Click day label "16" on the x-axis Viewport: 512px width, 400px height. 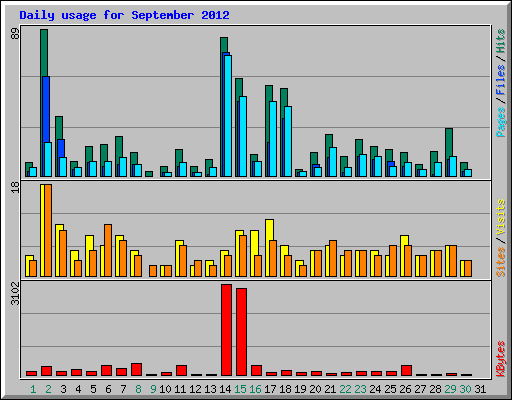pos(255,389)
